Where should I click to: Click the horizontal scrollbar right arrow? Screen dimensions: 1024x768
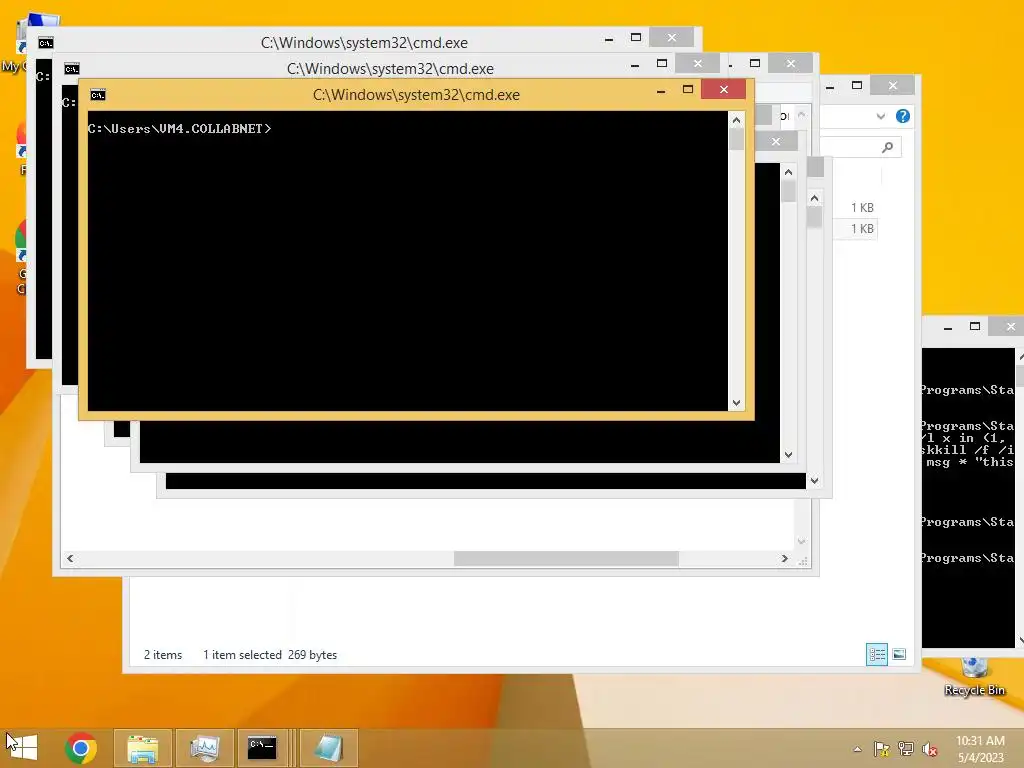click(x=784, y=558)
